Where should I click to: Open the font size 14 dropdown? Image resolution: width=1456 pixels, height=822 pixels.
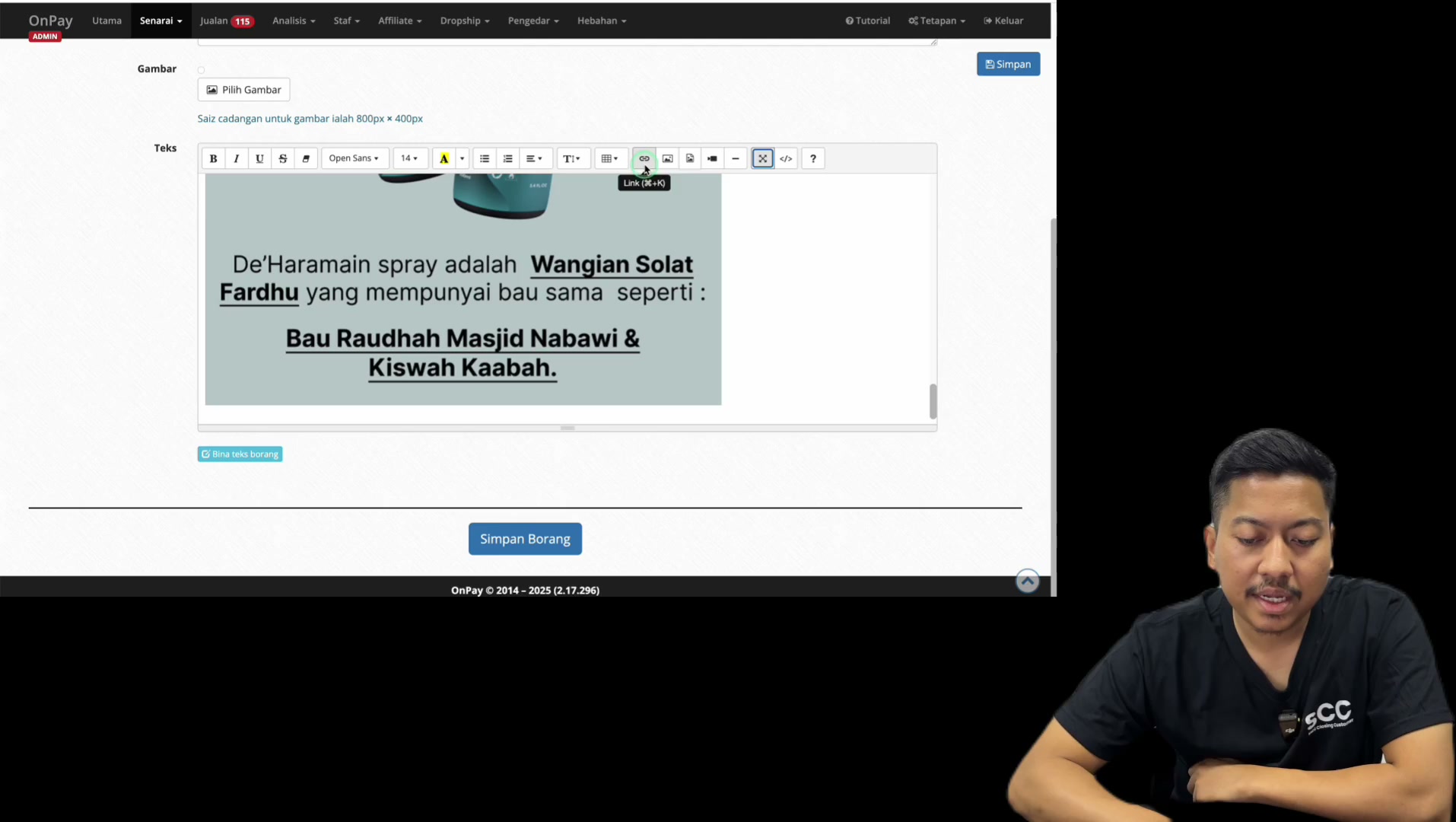pos(410,158)
